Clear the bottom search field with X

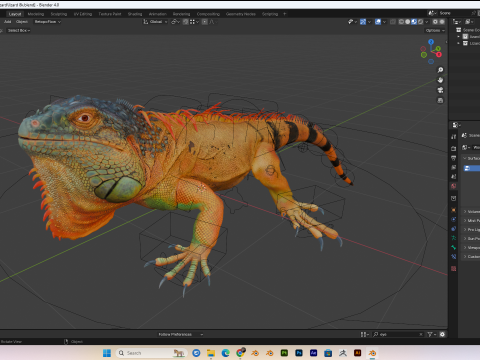click(x=421, y=334)
